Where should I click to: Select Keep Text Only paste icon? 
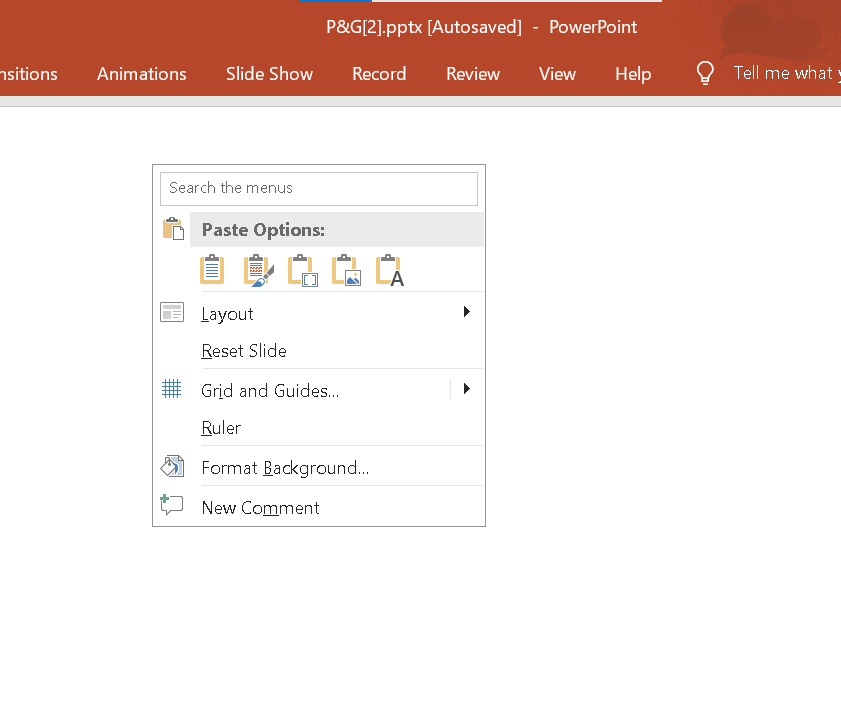pos(390,270)
